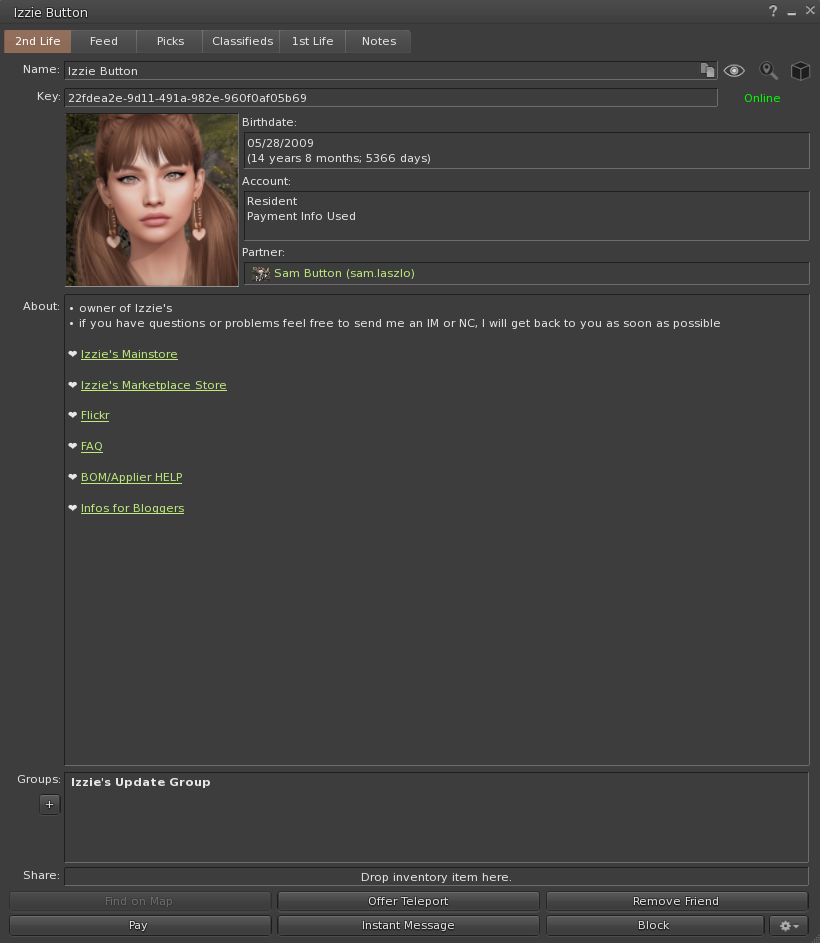Viewport: 820px width, 943px height.
Task: Minimize the Izzie Button profile window
Action: [792, 11]
